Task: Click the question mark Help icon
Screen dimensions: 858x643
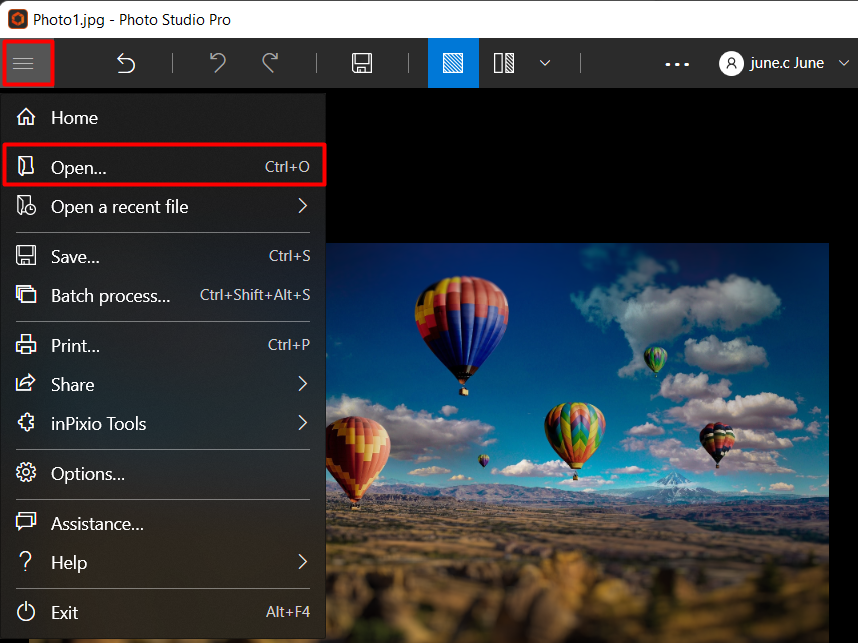Action: 25,561
